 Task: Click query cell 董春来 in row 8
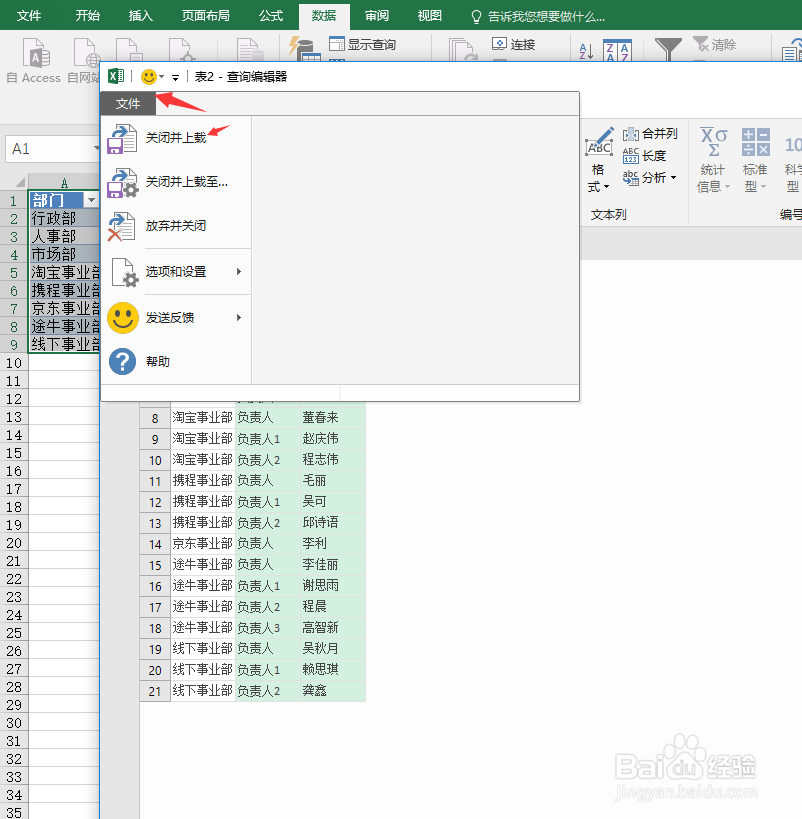[332, 418]
